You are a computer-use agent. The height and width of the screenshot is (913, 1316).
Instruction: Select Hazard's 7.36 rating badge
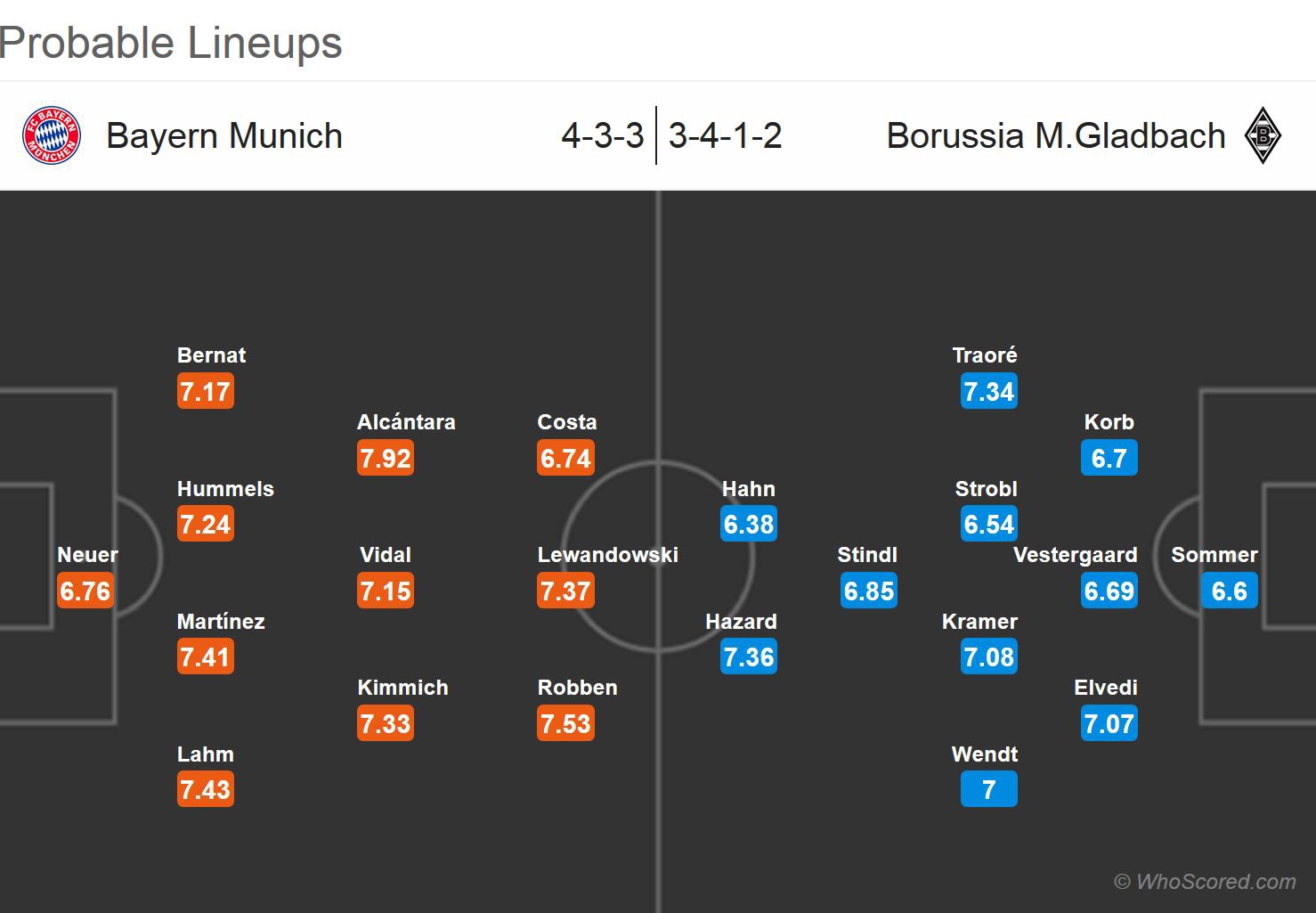(749, 656)
